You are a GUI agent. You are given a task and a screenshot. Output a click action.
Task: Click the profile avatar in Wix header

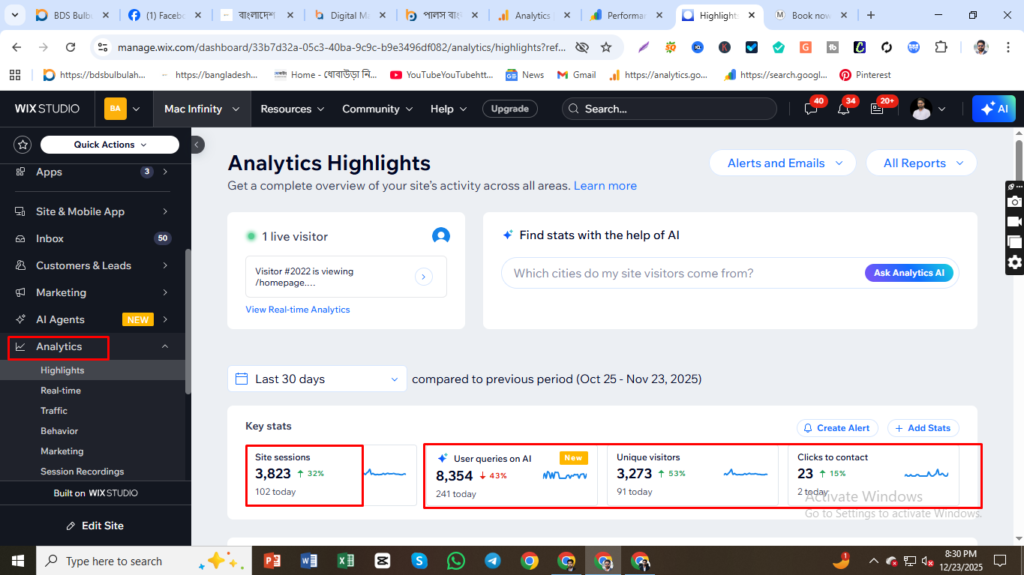click(x=921, y=109)
